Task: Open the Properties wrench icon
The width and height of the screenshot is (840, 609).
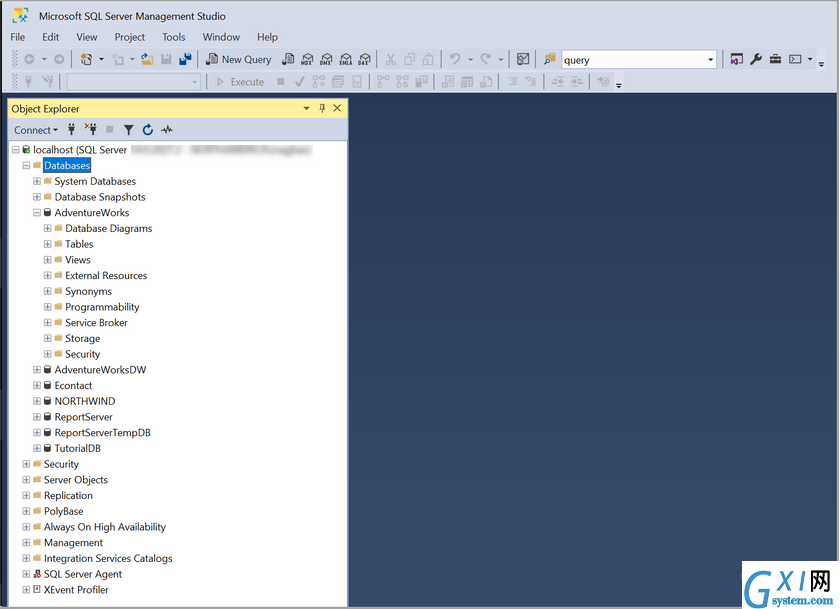Action: click(756, 59)
